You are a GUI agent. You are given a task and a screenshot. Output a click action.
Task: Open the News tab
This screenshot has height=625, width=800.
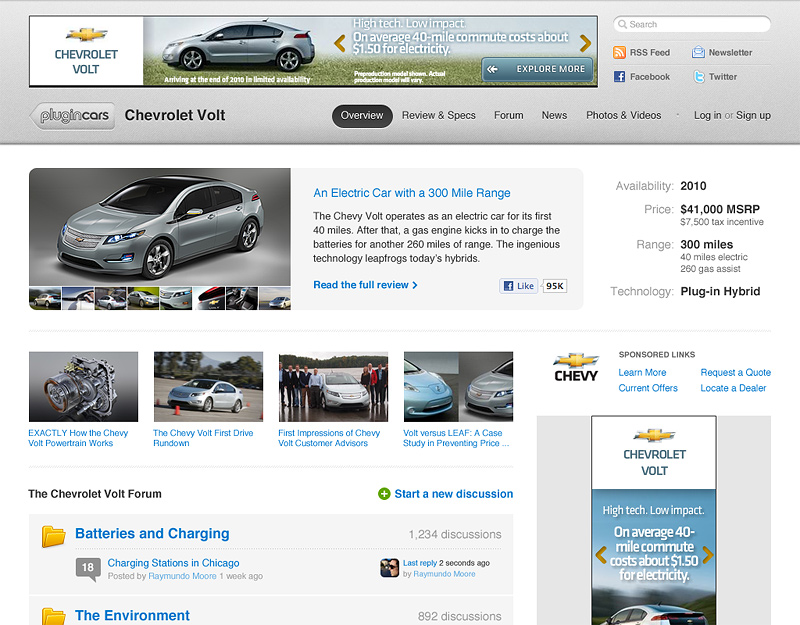[x=555, y=115]
